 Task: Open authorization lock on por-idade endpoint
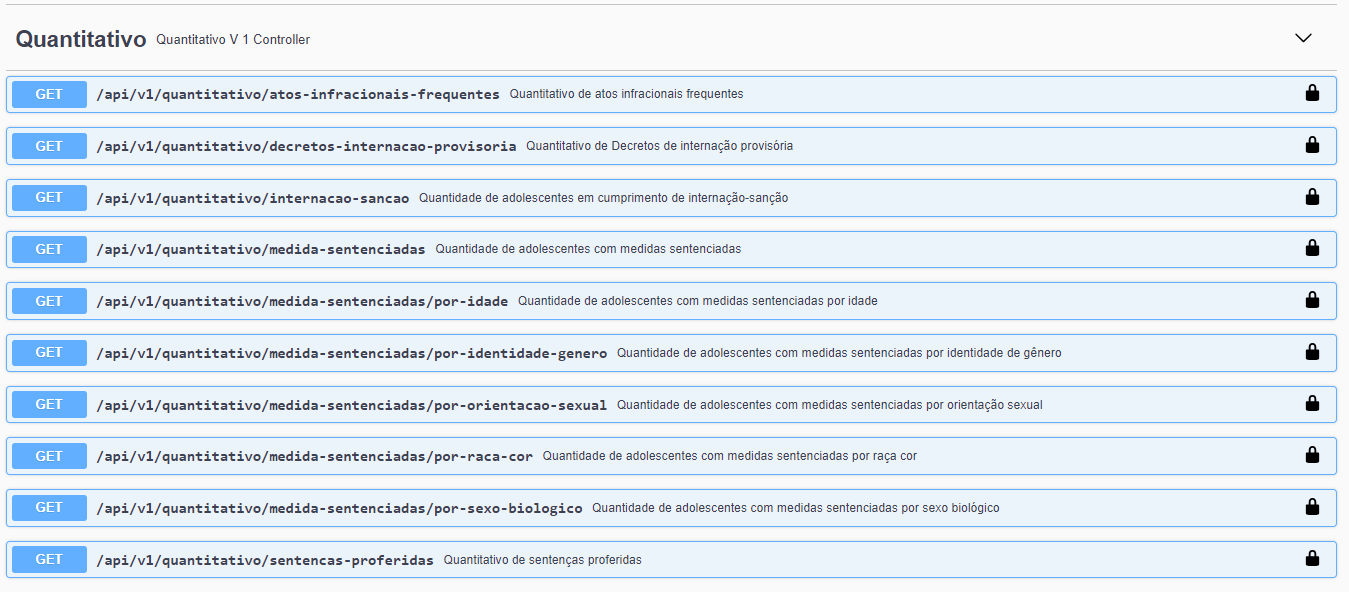(x=1312, y=300)
